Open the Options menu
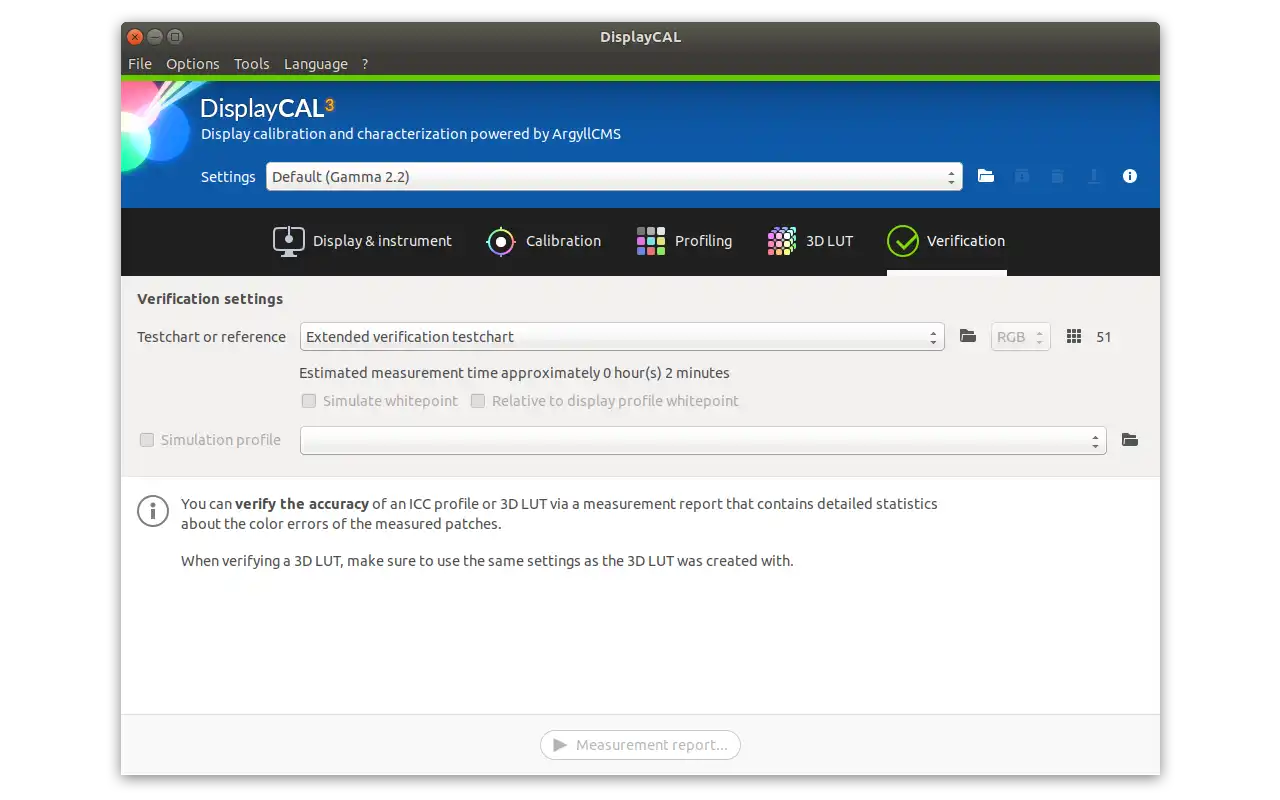Screen dimensions: 1280x800 pos(193,64)
